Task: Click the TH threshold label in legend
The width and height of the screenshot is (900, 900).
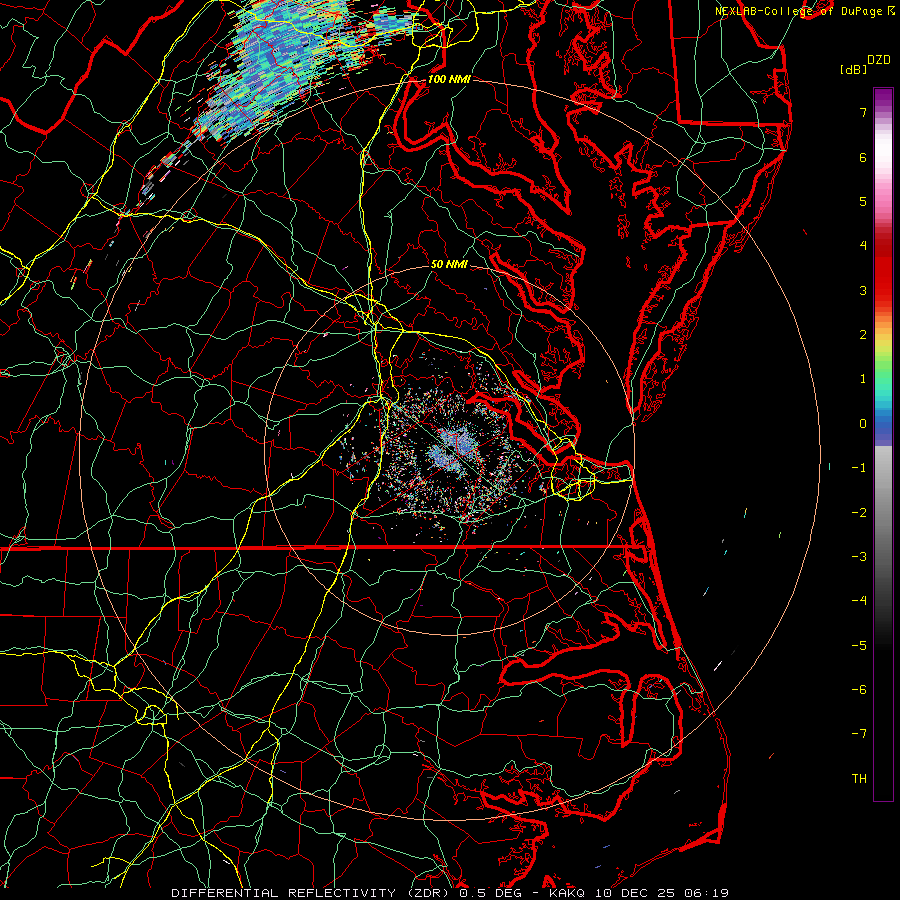Action: (x=859, y=779)
